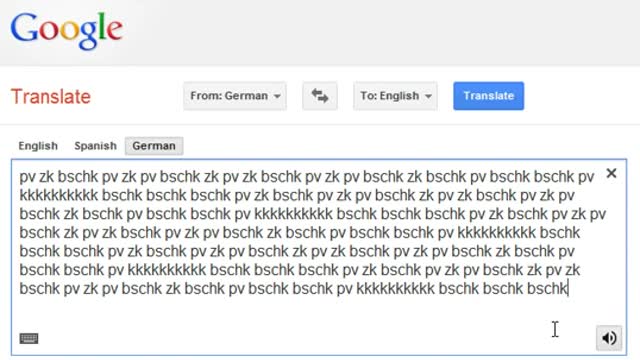Click the Google logo
Viewport: 640px width, 360px height.
(67, 31)
